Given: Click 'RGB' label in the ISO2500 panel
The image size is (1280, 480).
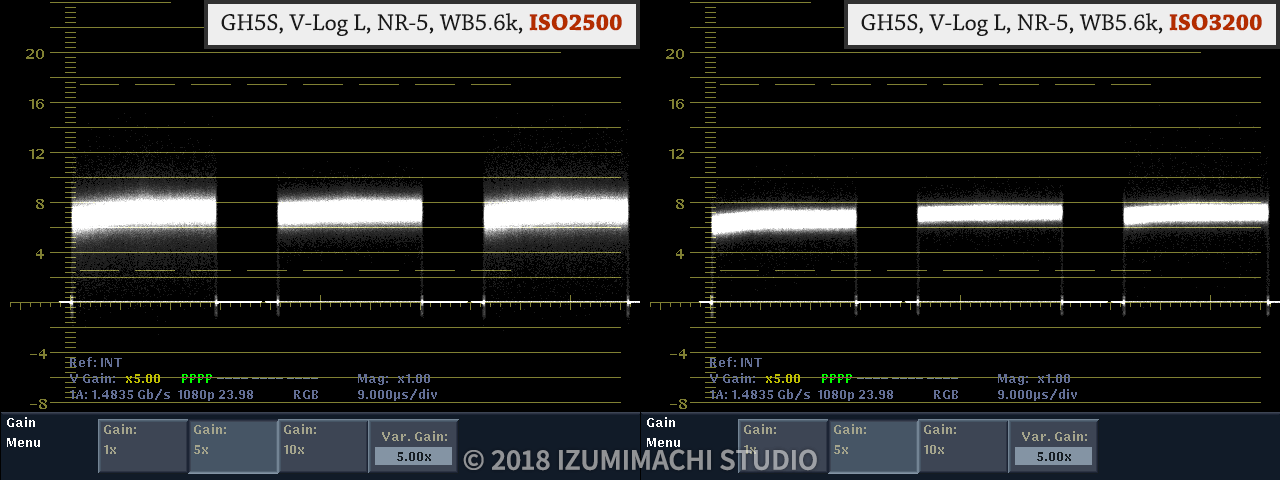Looking at the screenshot, I should (306, 395).
